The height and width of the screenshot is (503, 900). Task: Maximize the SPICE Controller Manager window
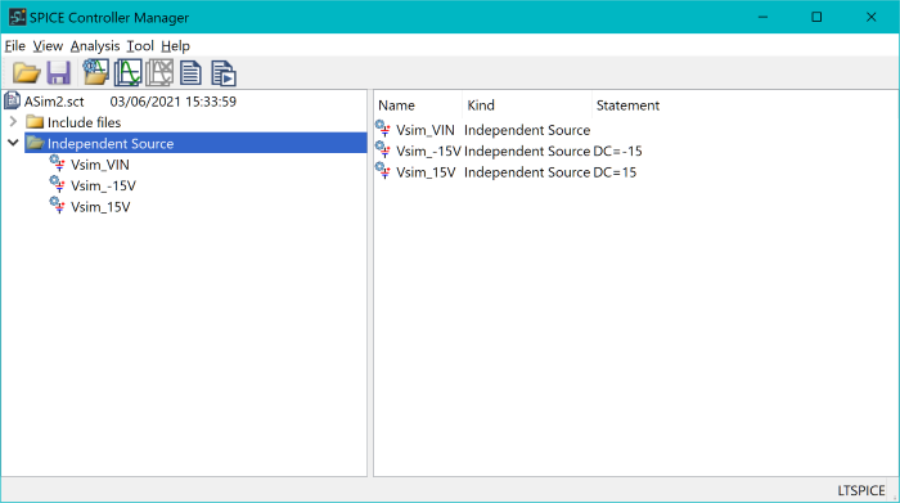tap(817, 17)
